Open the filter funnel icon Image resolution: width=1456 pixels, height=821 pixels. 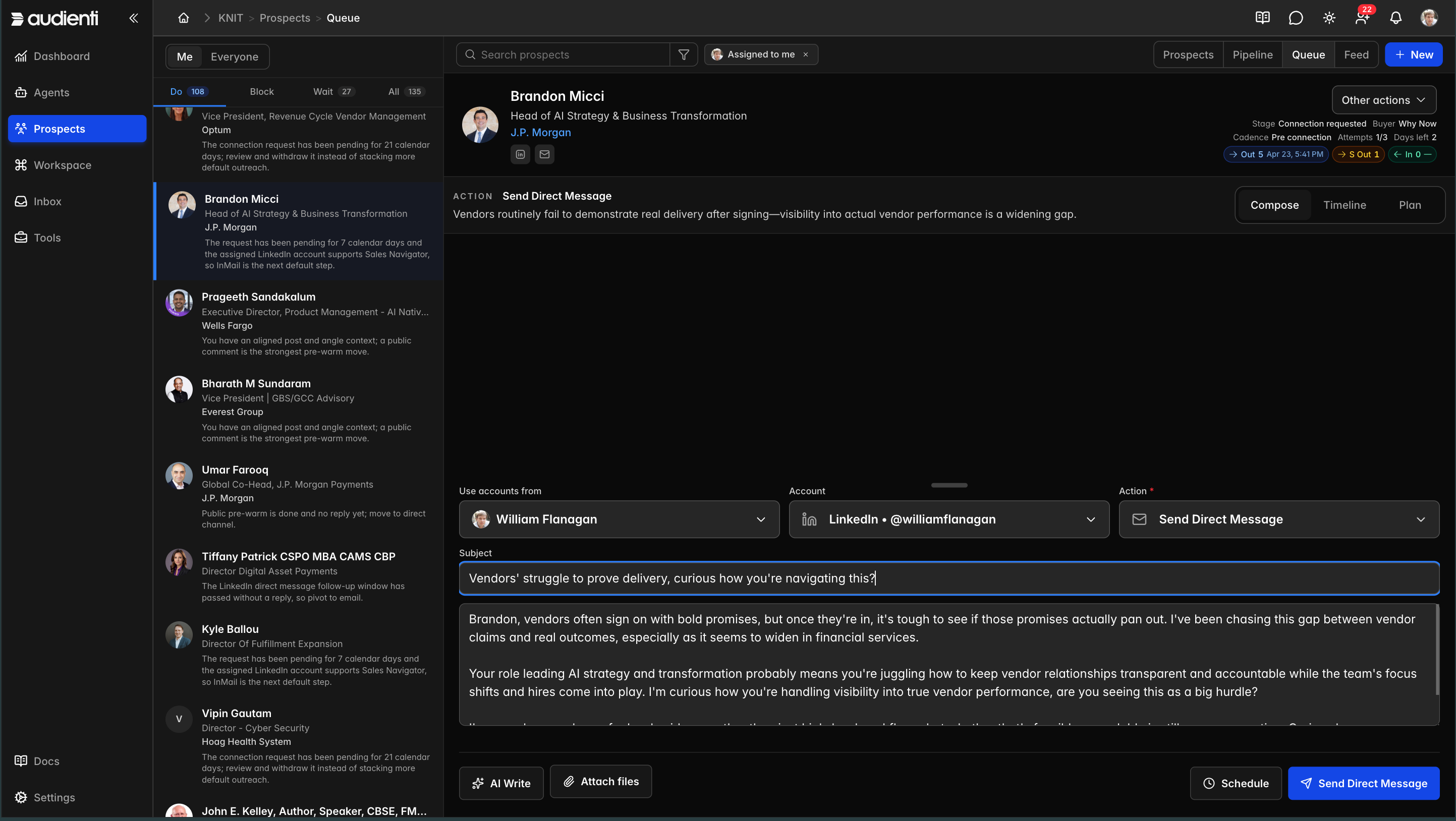pyautogui.click(x=683, y=55)
